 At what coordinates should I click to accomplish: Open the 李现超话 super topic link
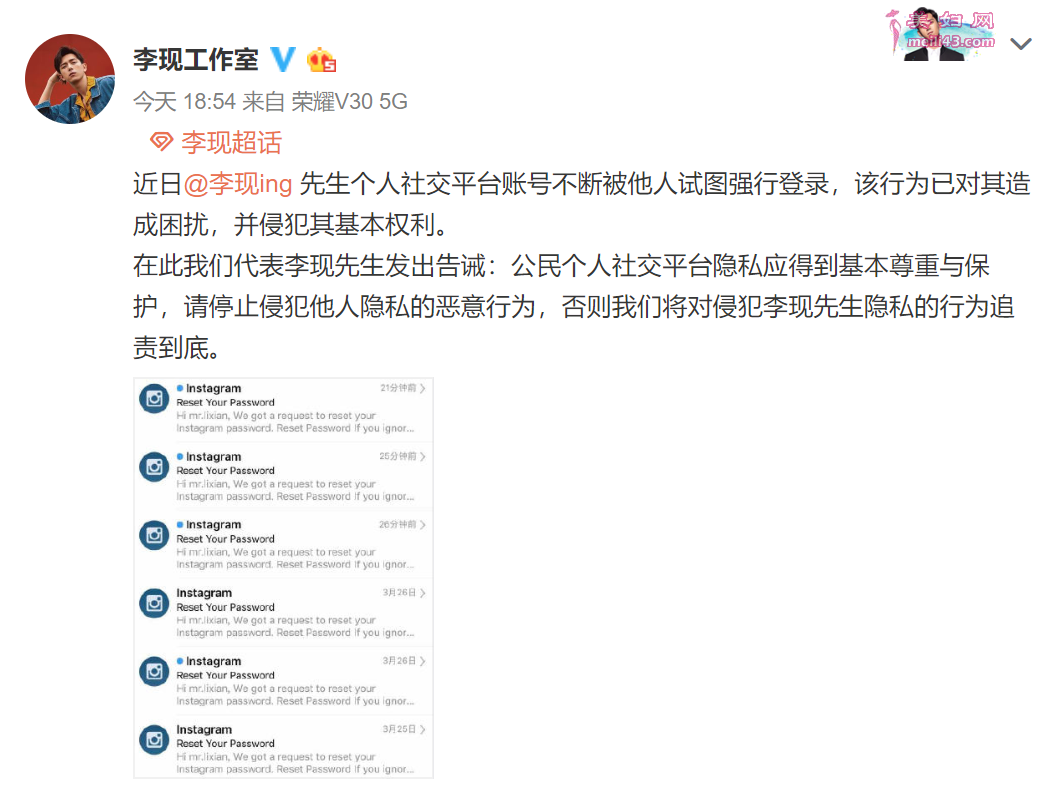tap(231, 142)
